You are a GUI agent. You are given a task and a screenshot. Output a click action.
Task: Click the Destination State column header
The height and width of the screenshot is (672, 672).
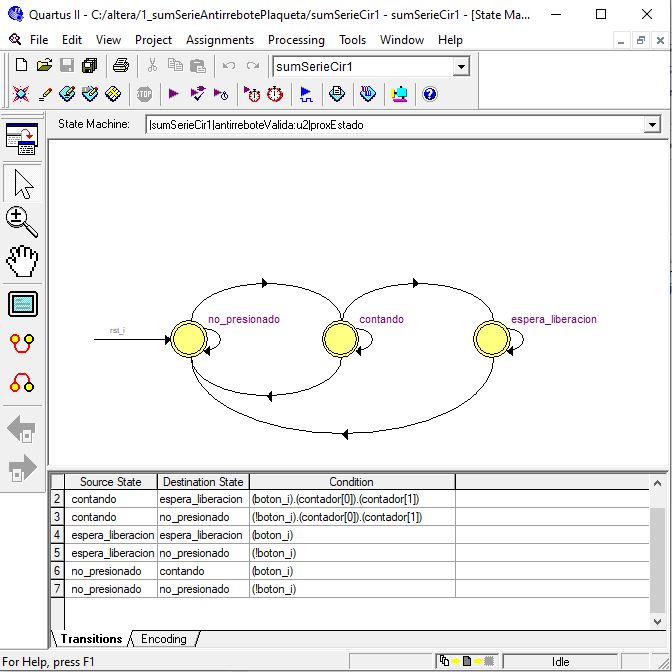coord(203,482)
